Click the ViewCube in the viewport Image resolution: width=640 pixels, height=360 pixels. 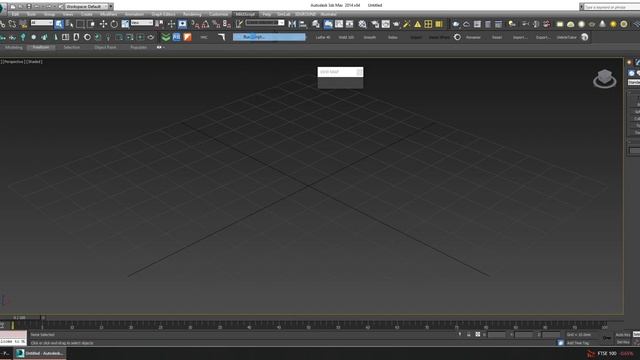pyautogui.click(x=604, y=78)
